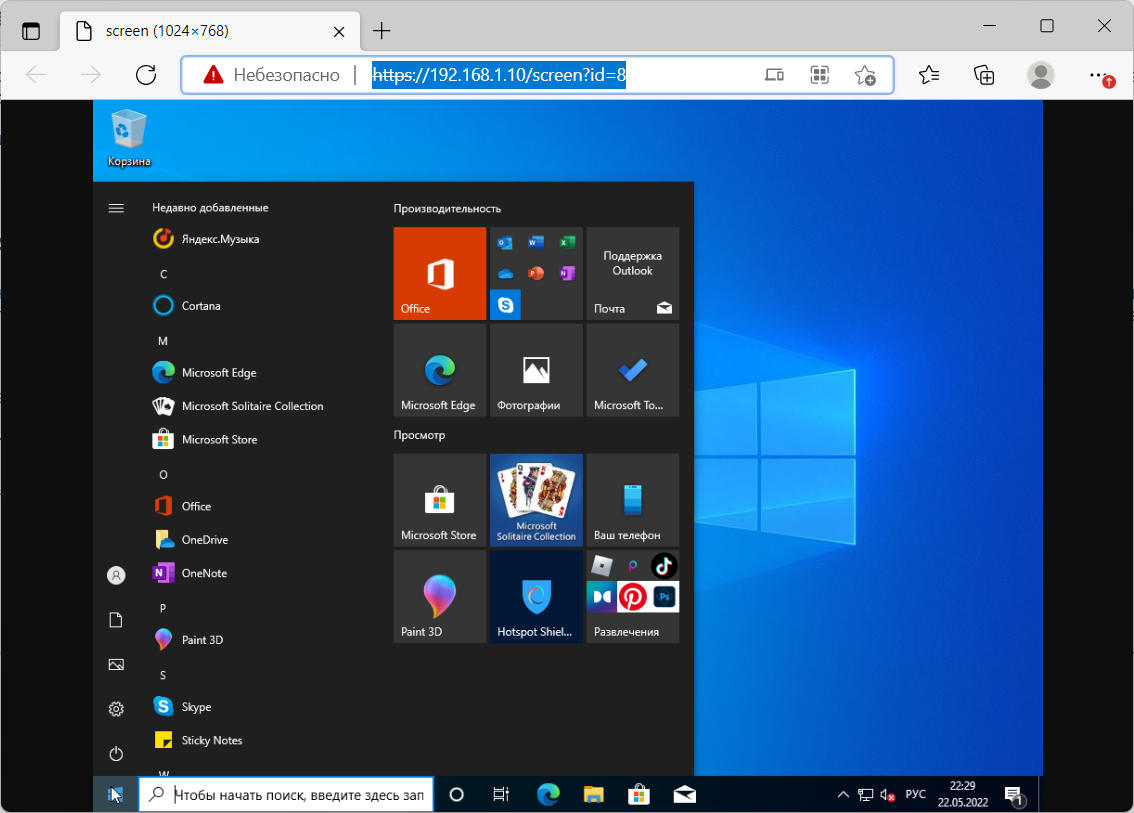Open Cortana circle on the taskbar

[456, 794]
